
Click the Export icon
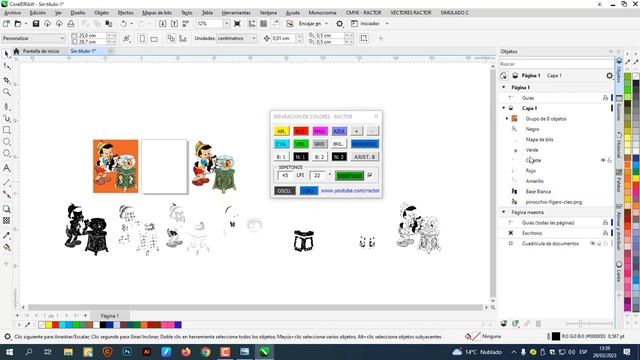[174, 24]
